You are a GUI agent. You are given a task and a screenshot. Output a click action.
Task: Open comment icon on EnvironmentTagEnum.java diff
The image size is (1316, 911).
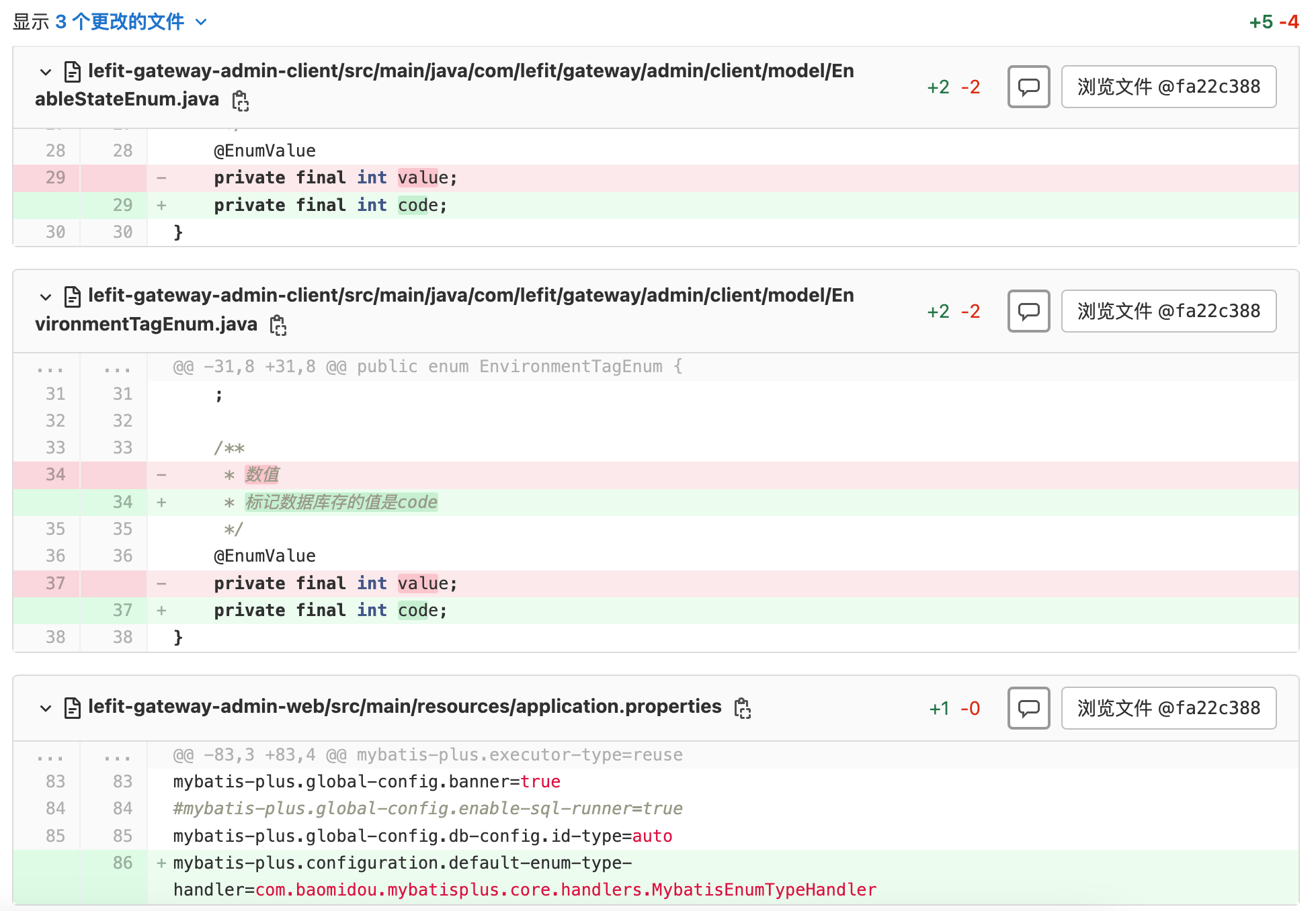click(x=1028, y=311)
